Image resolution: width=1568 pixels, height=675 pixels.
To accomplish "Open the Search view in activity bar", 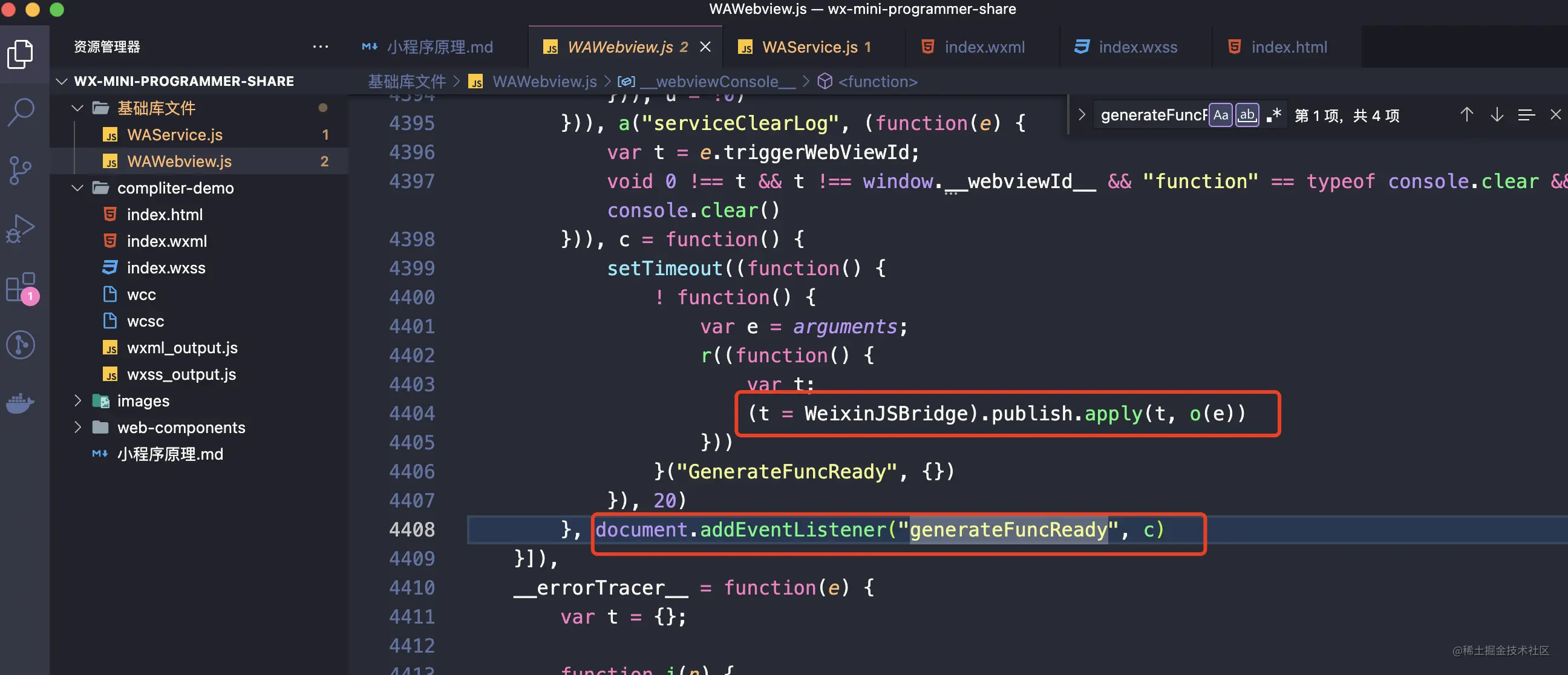I will click(21, 112).
